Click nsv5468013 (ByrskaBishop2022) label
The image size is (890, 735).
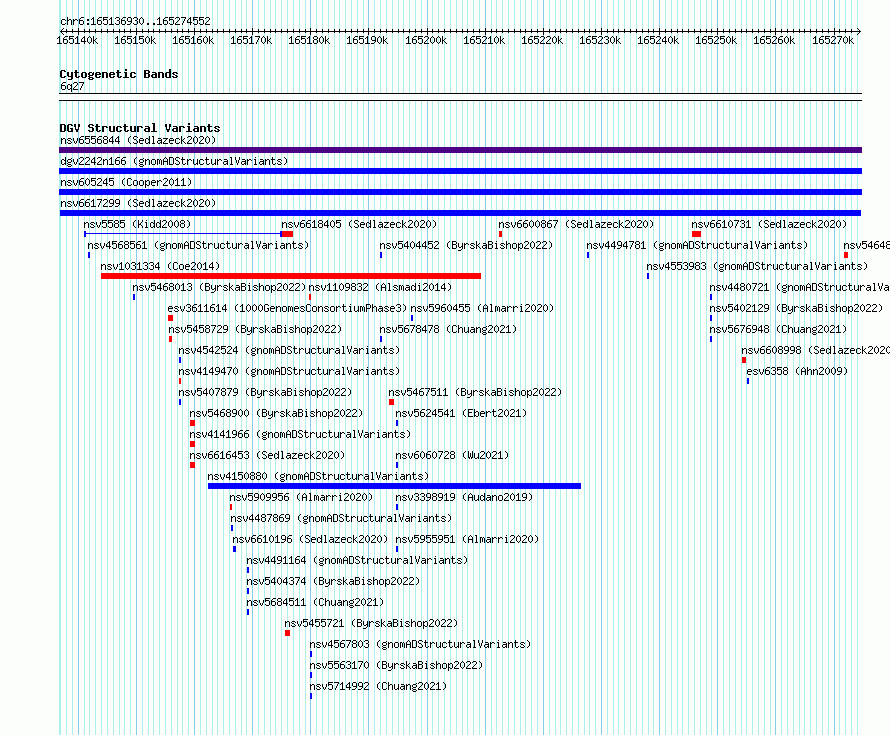(219, 287)
